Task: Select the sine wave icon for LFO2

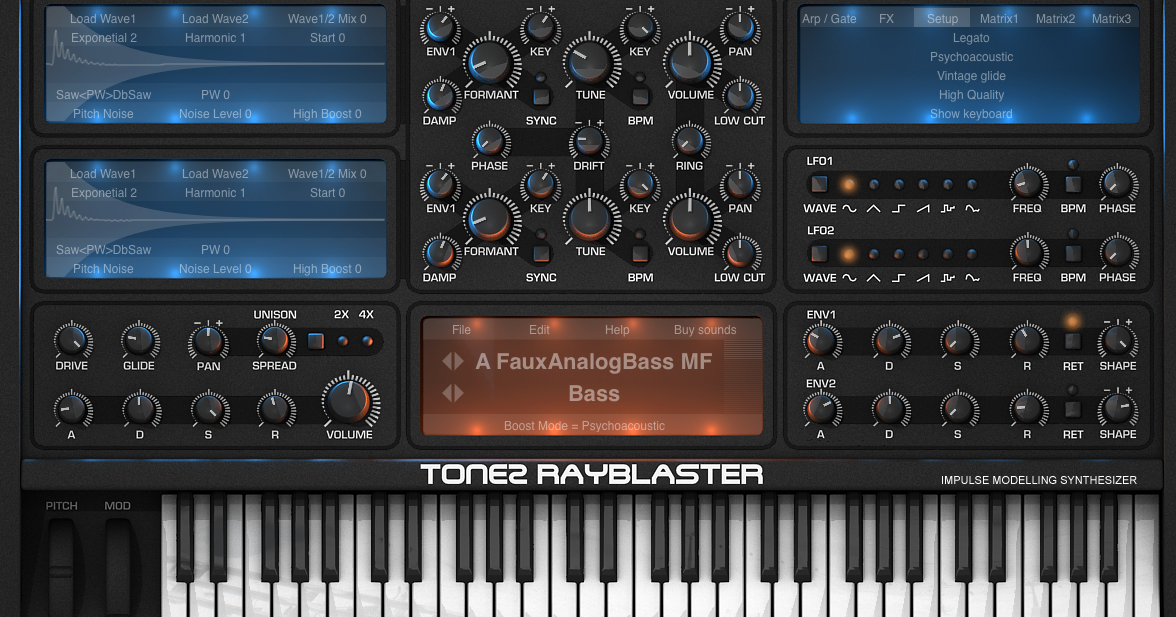Action: 849,277
